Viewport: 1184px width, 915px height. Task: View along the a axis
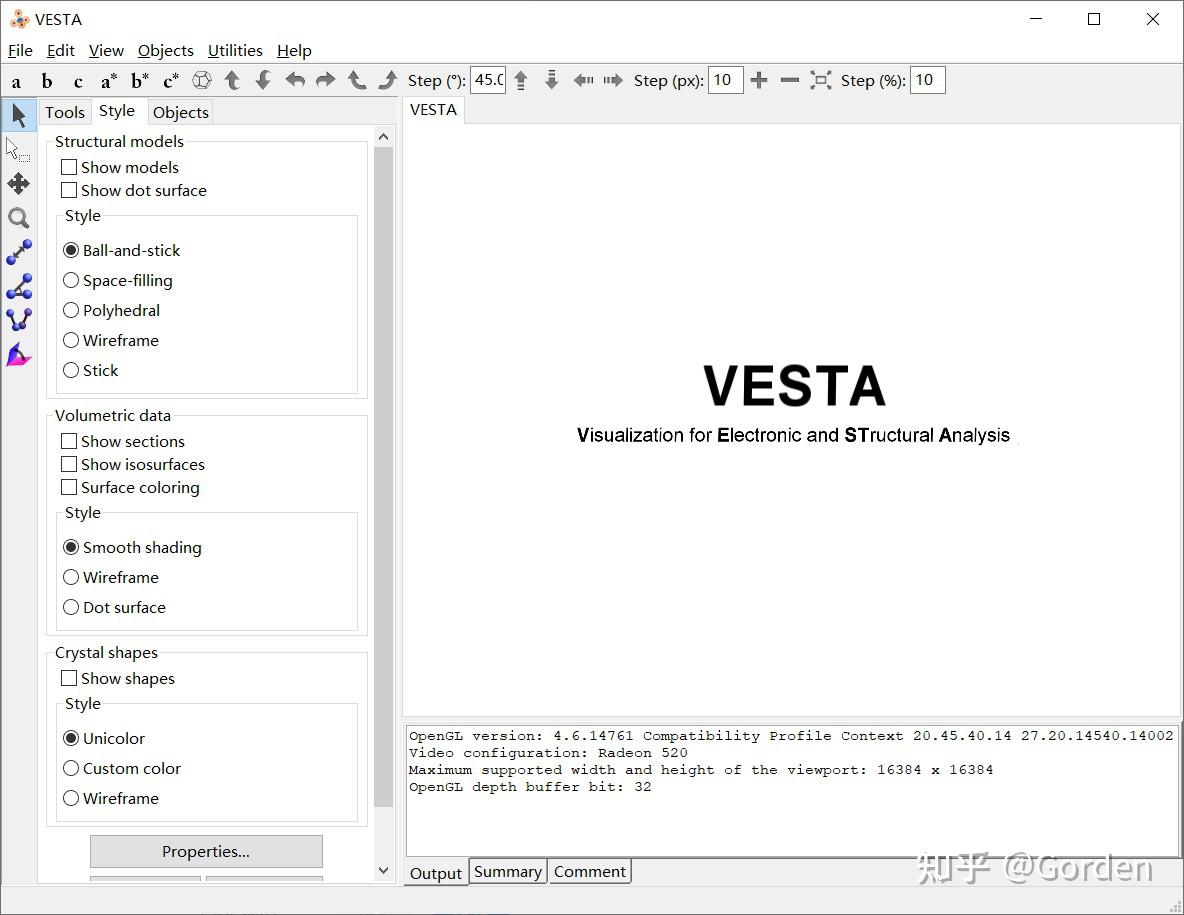[x=16, y=81]
